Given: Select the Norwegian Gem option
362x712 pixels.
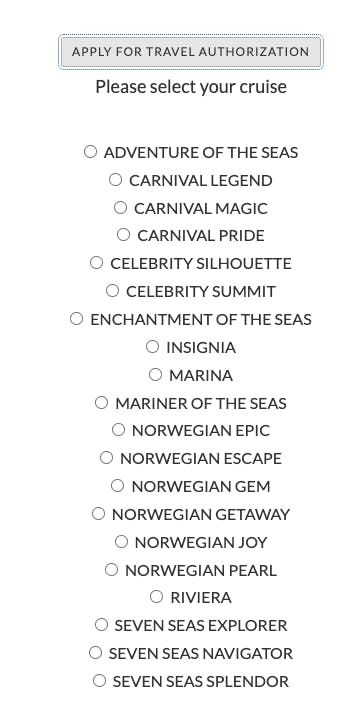Looking at the screenshot, I should pyautogui.click(x=118, y=486).
